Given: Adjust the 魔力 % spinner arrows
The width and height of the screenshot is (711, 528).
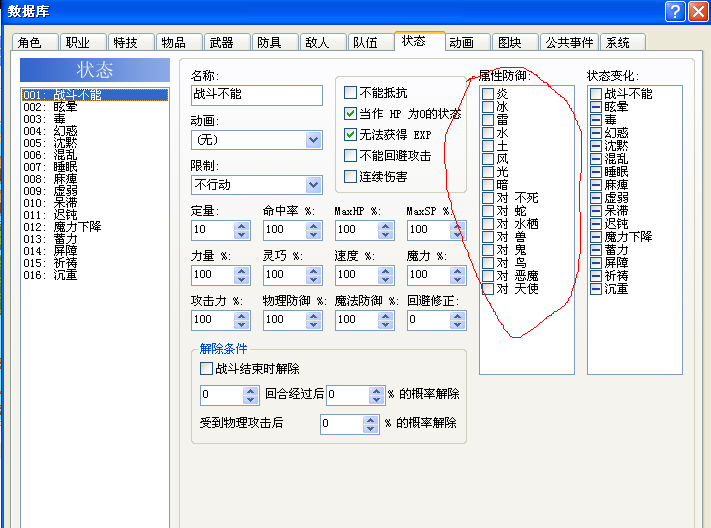Looking at the screenshot, I should [x=458, y=275].
